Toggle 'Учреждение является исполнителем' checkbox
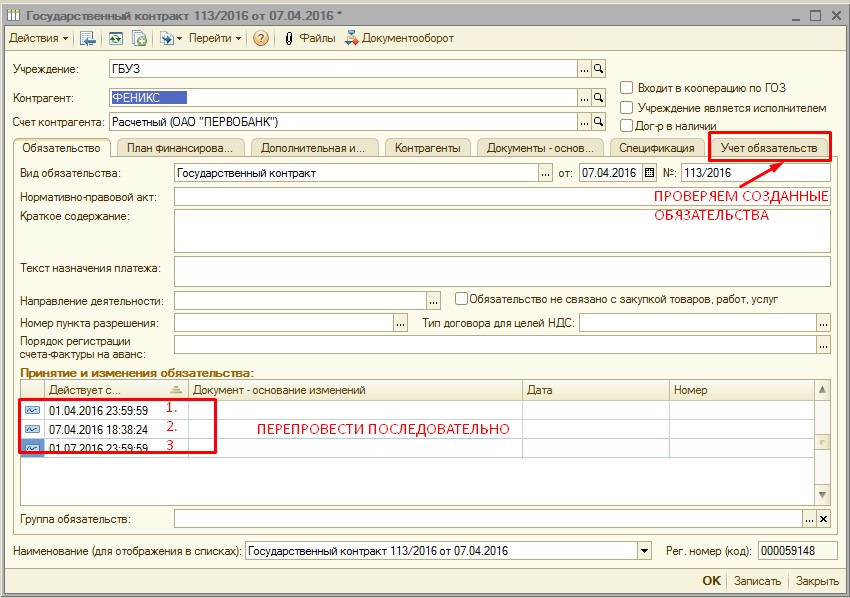 [x=627, y=107]
